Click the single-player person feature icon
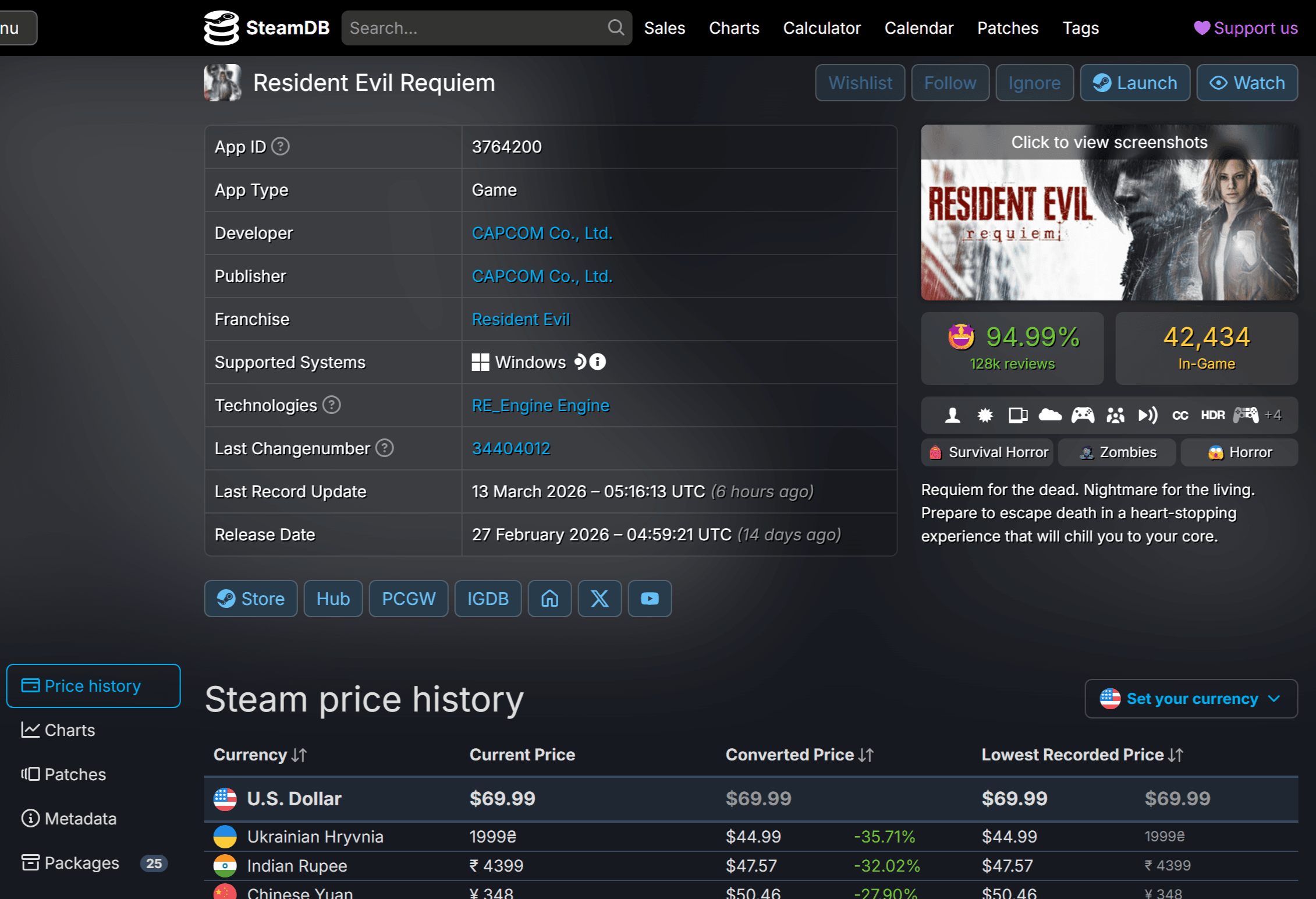 tap(953, 415)
